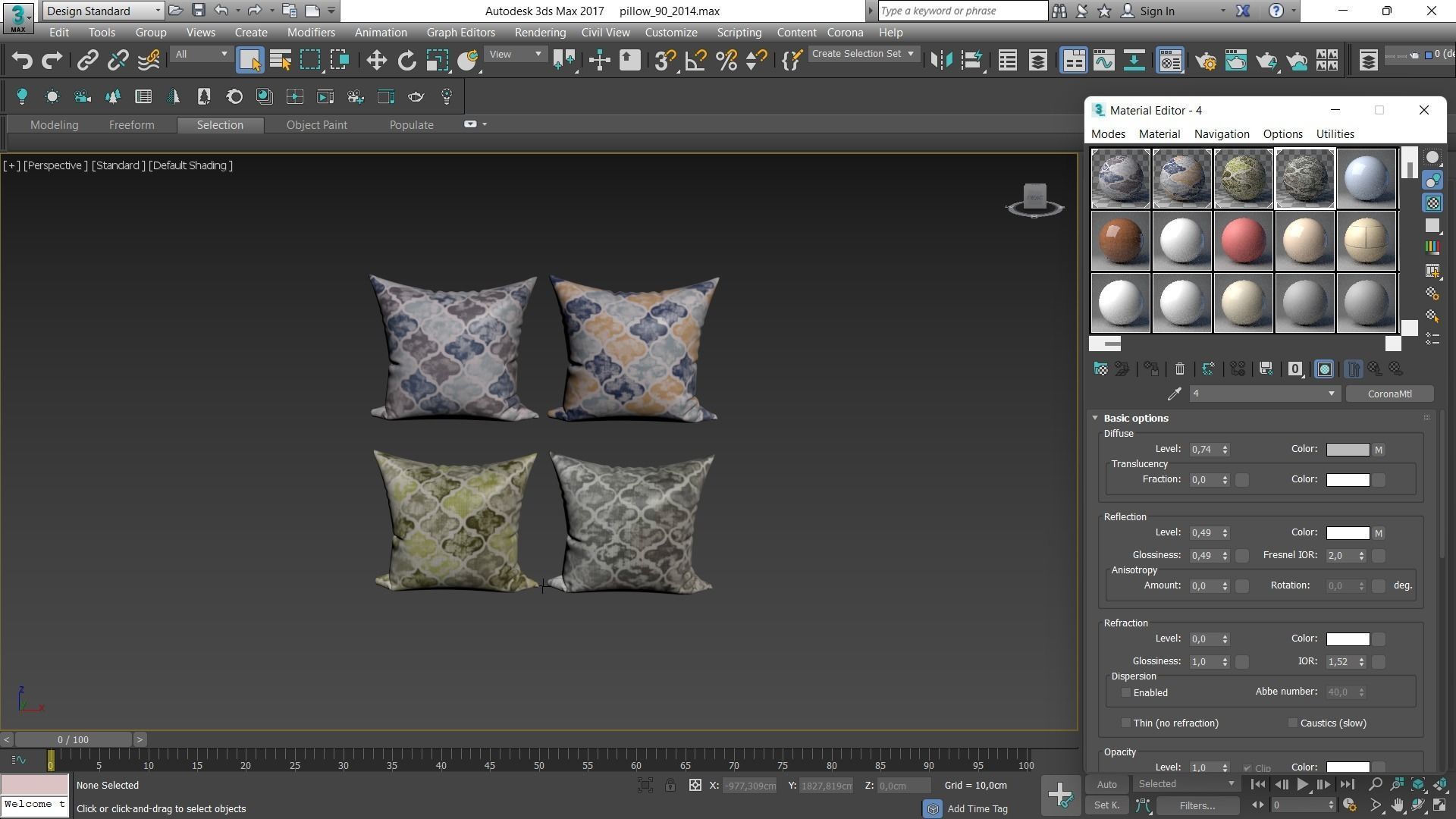Open the Corona menu
The width and height of the screenshot is (1456, 819).
click(x=845, y=33)
